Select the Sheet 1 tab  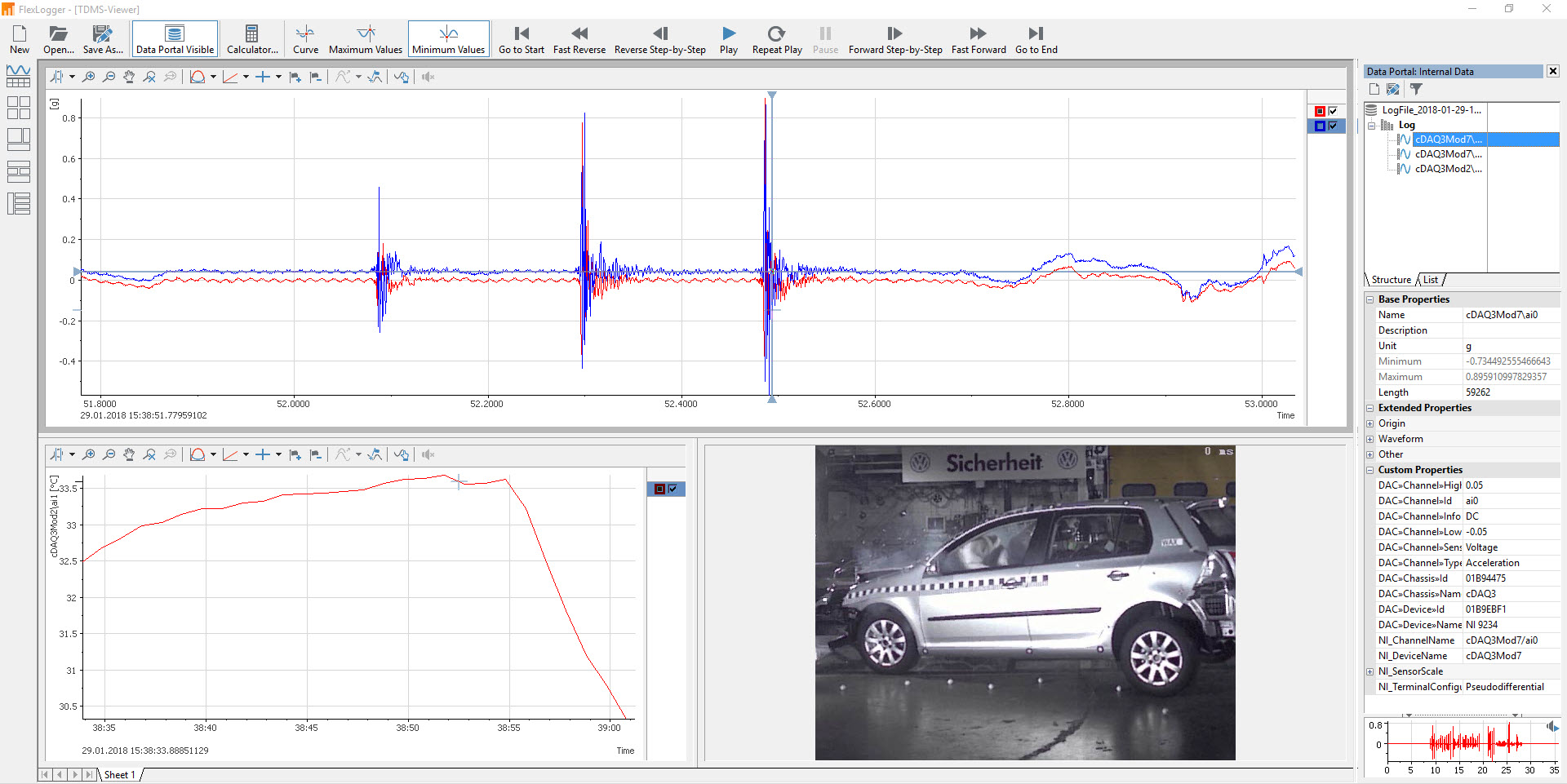(x=119, y=774)
